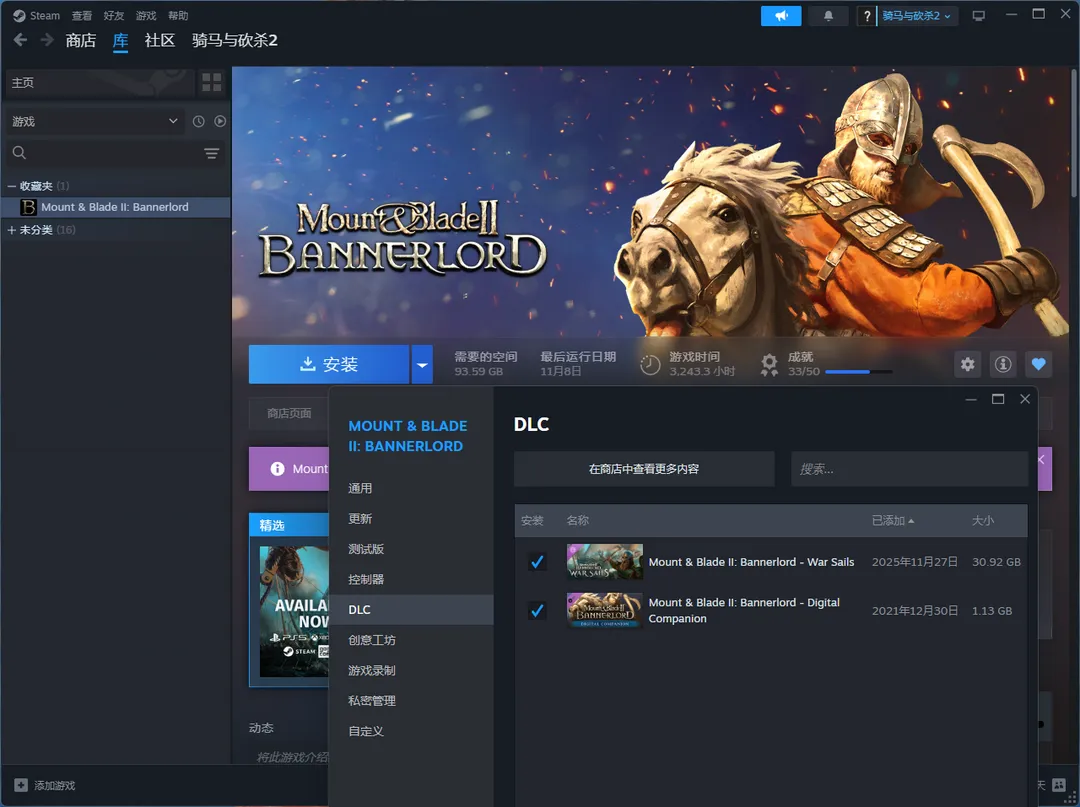This screenshot has width=1080, height=807.
Task: Expand the 游戏 category dropdown
Action: 174,121
